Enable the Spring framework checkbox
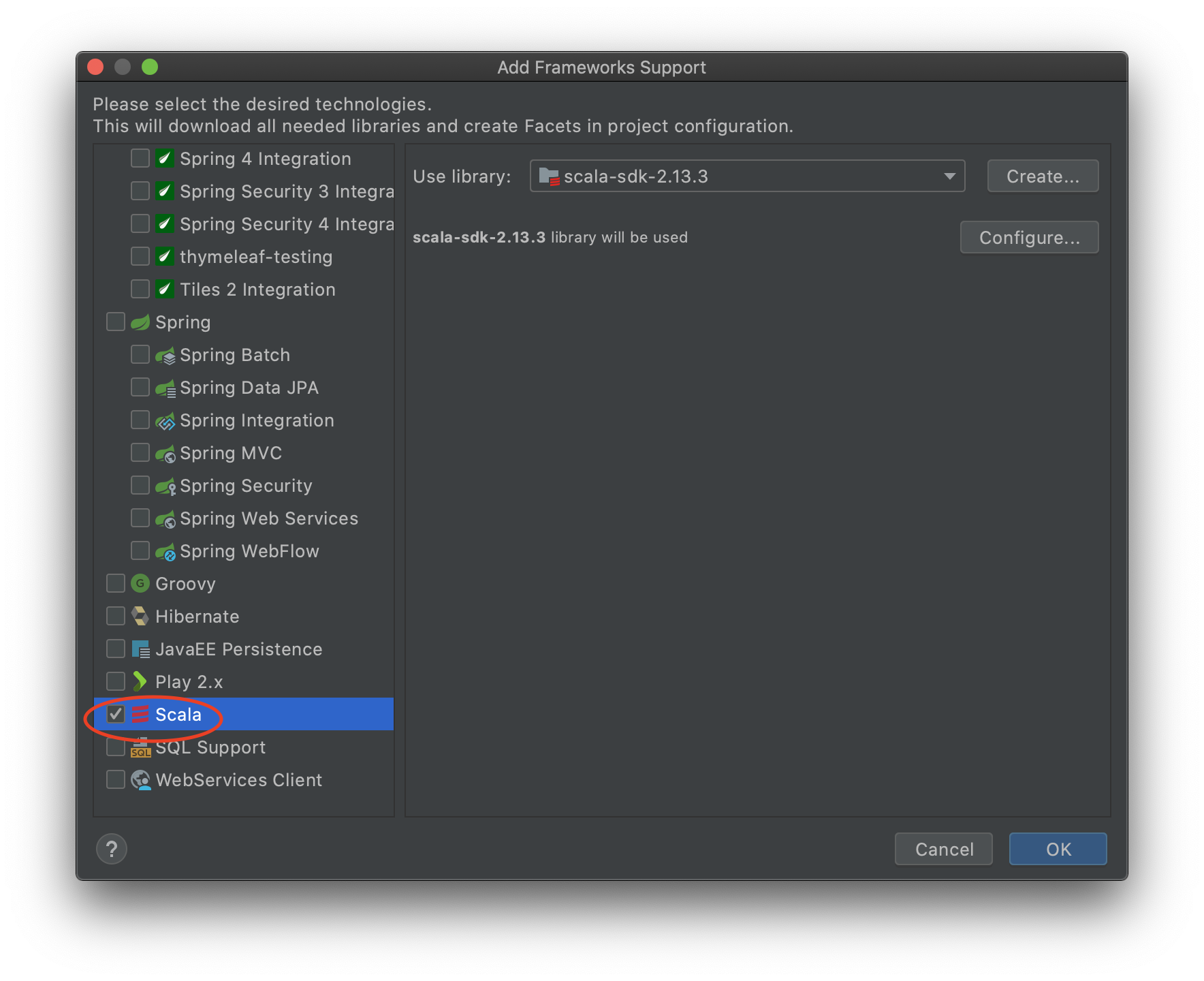The width and height of the screenshot is (1204, 981). point(115,322)
